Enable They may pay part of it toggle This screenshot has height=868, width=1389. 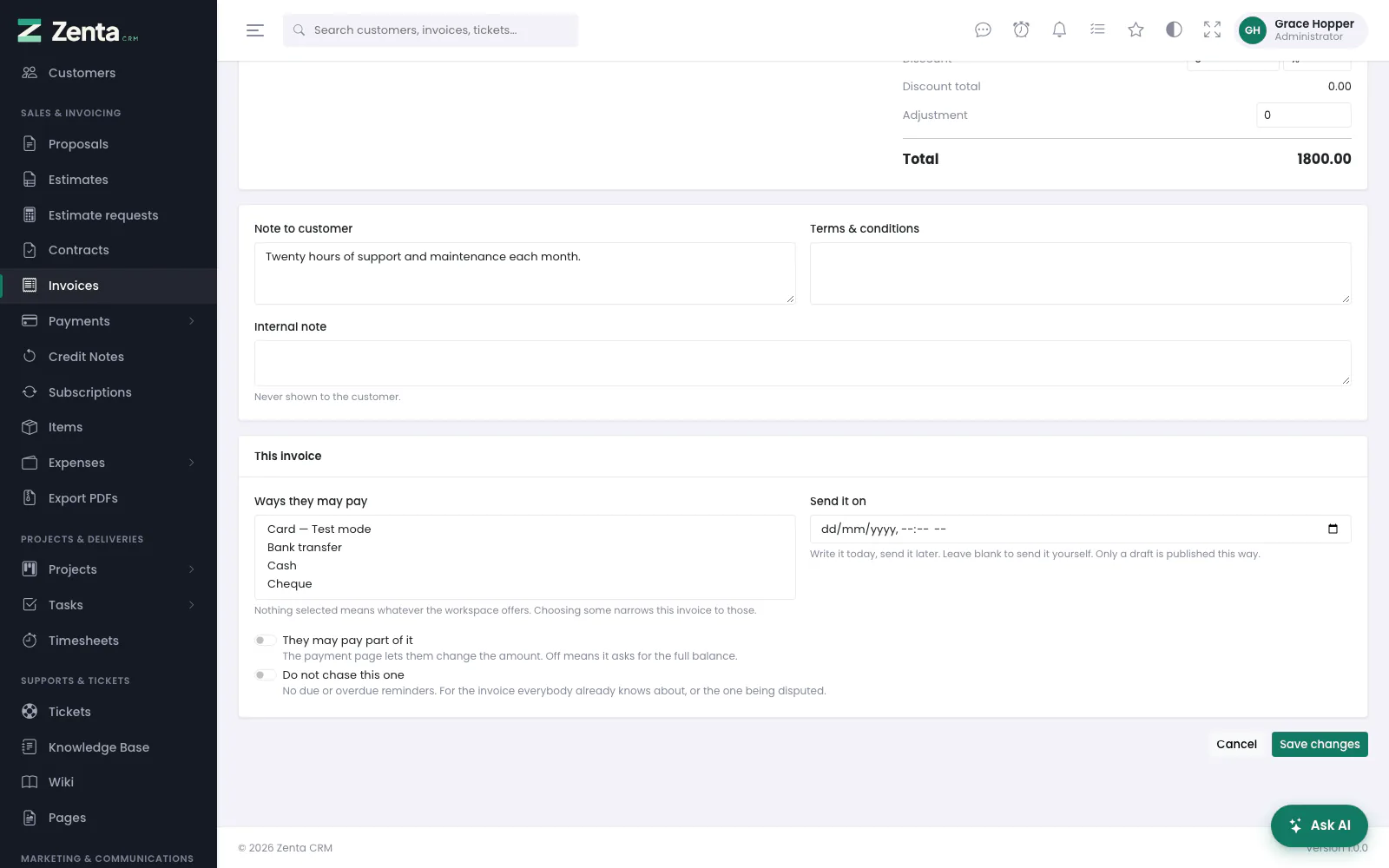coord(265,641)
